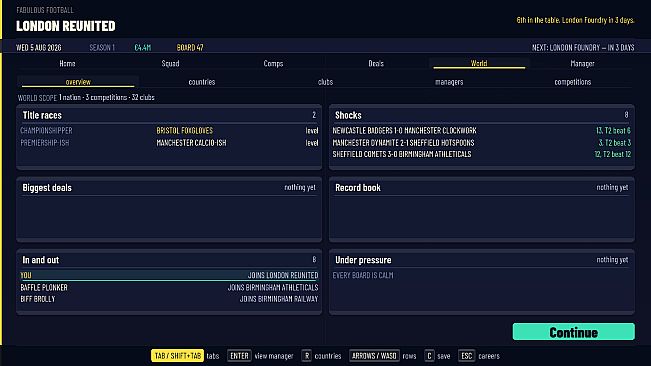This screenshot has height=366, width=651.
Task: Select the YOU joins London Reunited row
Action: 169,275
